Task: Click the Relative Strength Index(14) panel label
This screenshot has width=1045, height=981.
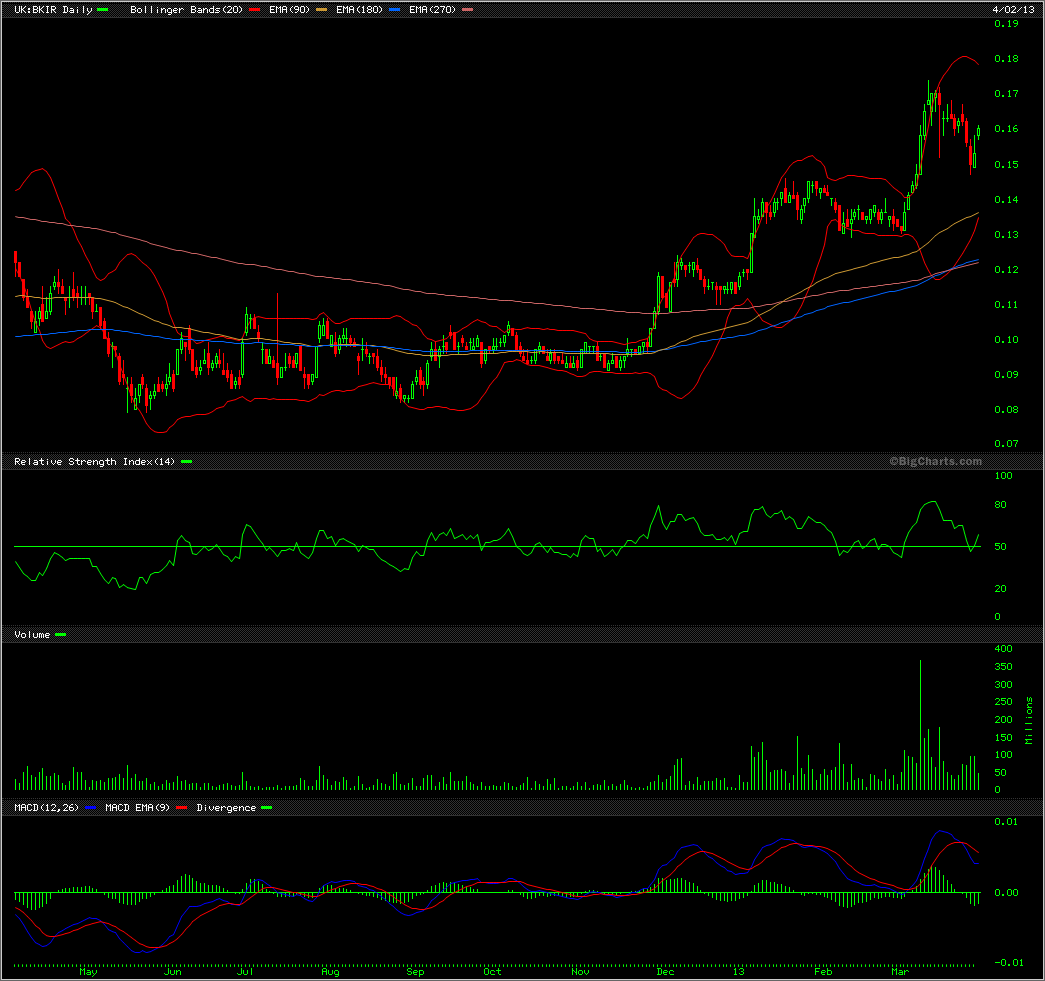Action: click(x=94, y=461)
